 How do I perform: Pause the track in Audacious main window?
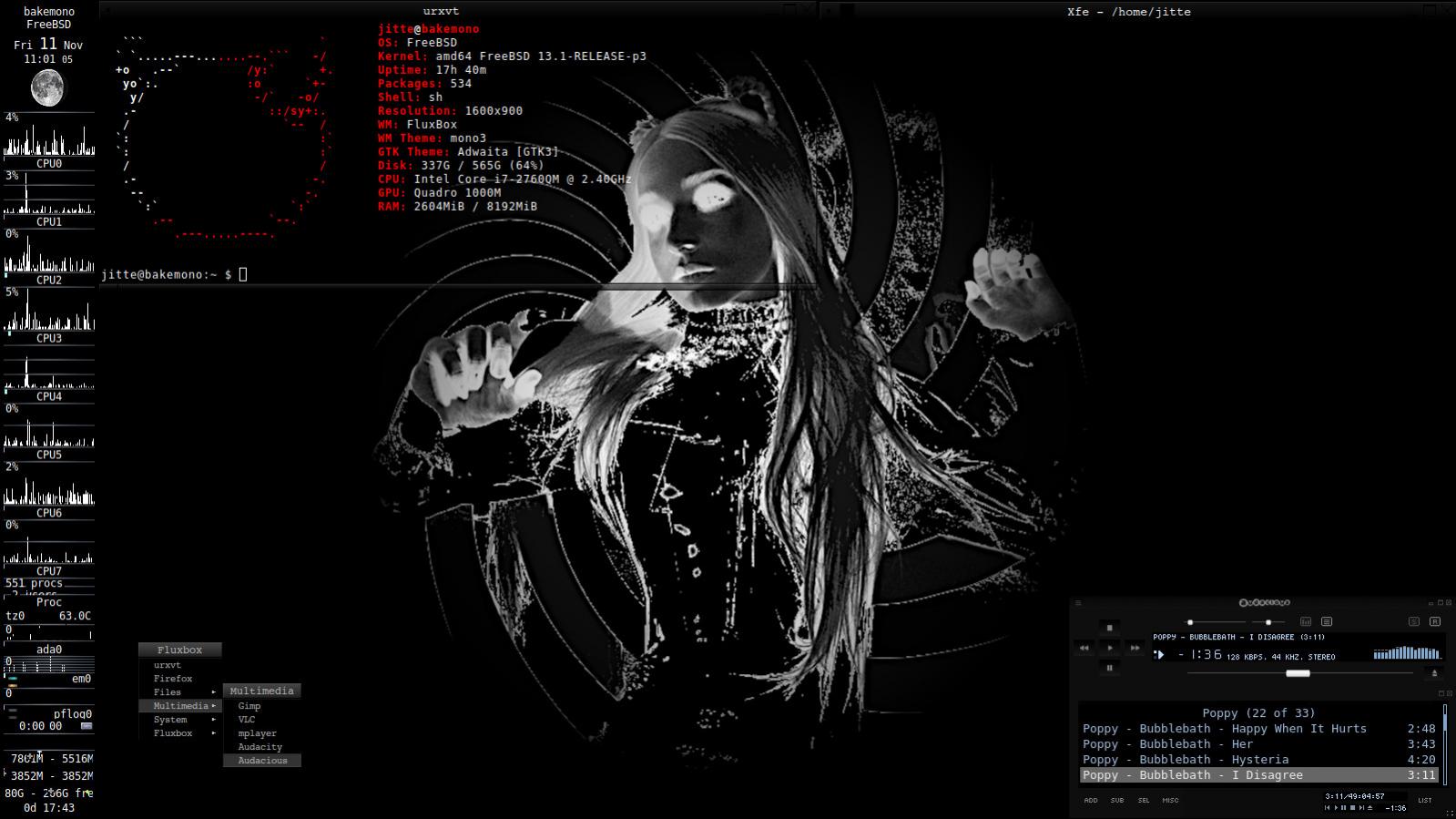pyautogui.click(x=1109, y=668)
